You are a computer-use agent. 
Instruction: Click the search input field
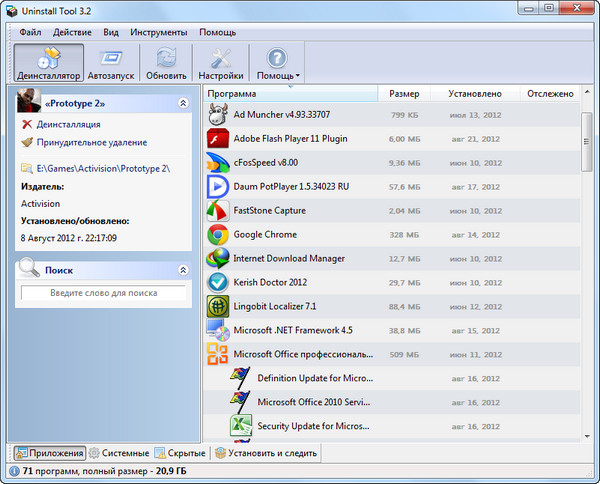[103, 293]
